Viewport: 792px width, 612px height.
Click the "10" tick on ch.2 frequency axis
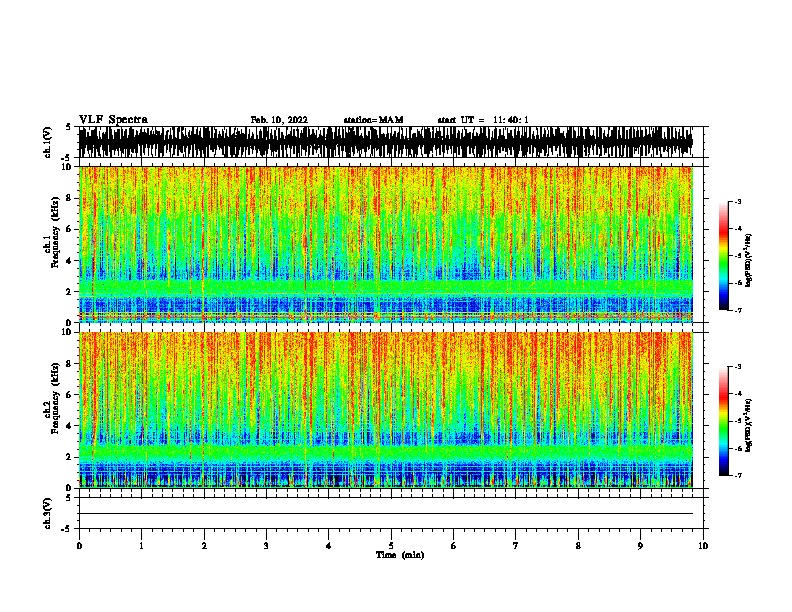[68, 332]
